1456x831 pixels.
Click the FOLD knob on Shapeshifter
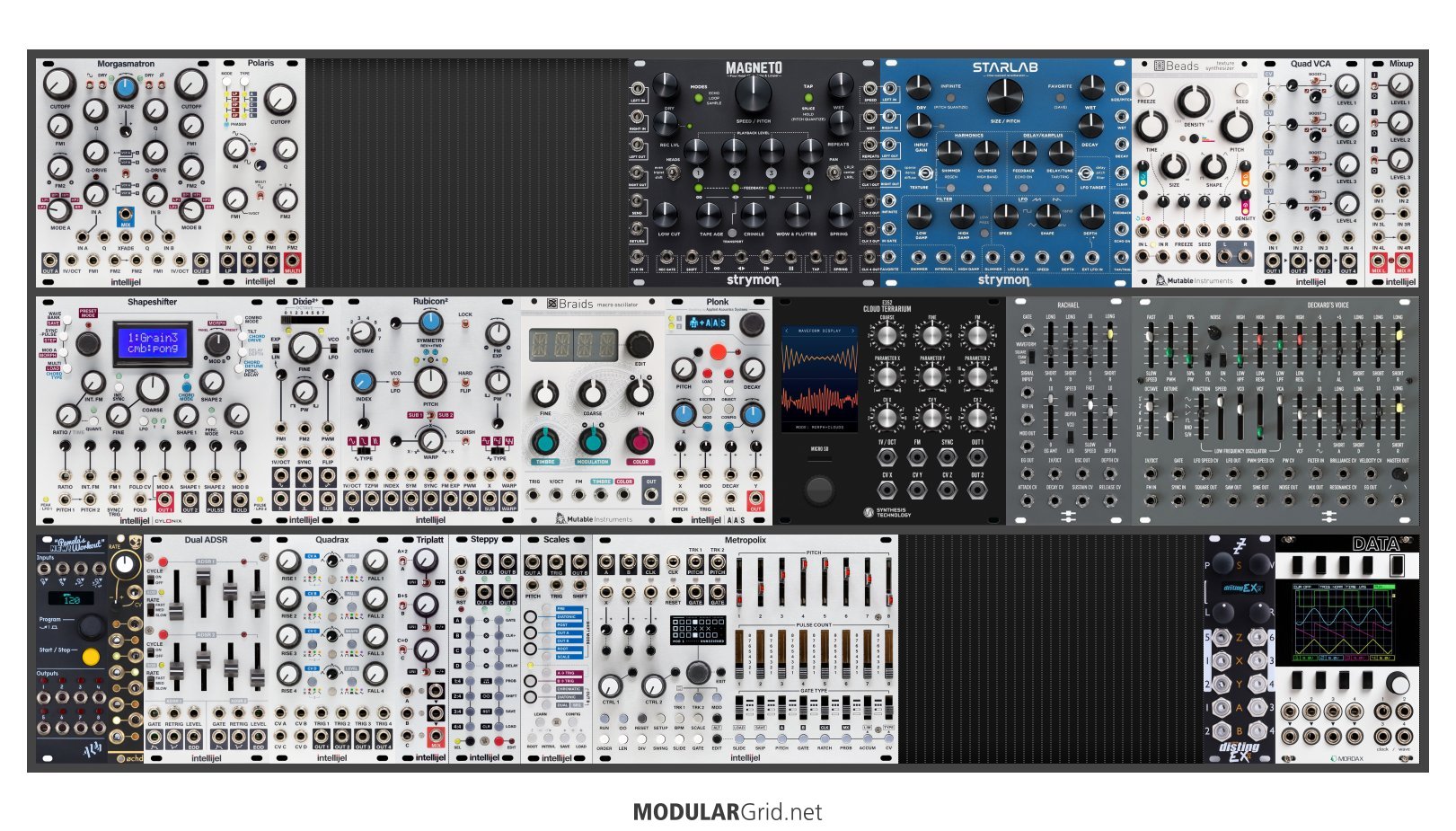(236, 414)
